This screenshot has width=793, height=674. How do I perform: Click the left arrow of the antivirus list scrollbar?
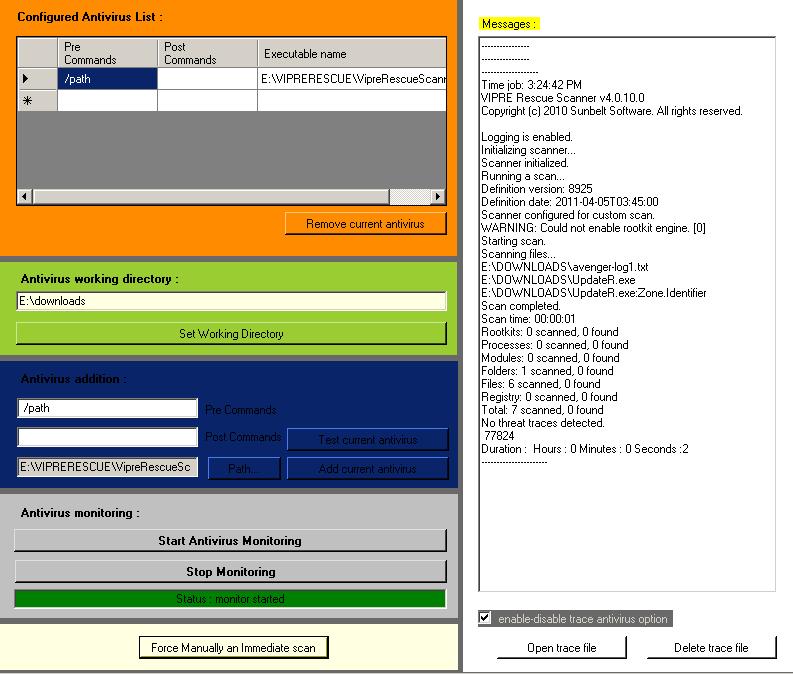tap(25, 196)
